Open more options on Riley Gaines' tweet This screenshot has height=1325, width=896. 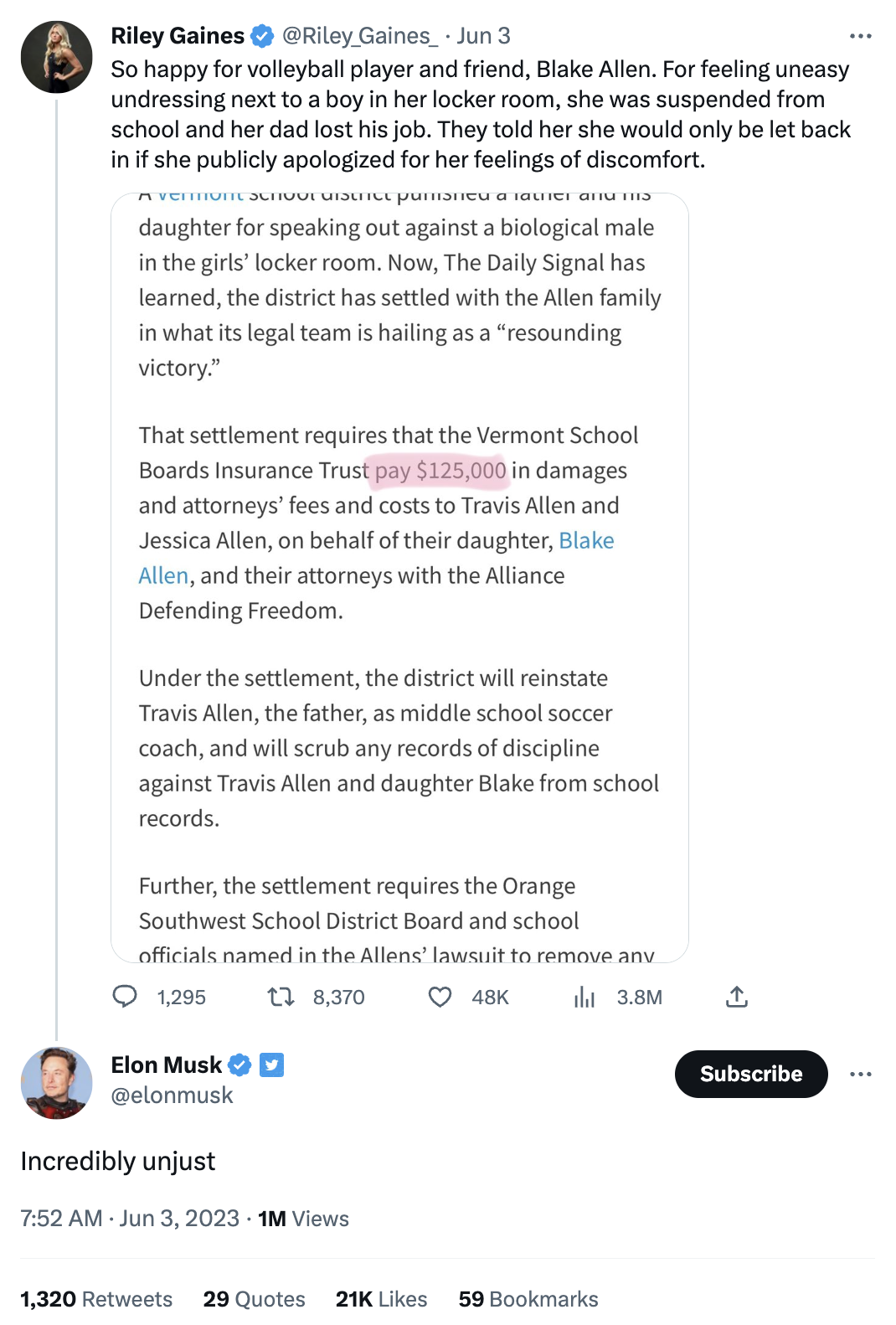[x=860, y=36]
